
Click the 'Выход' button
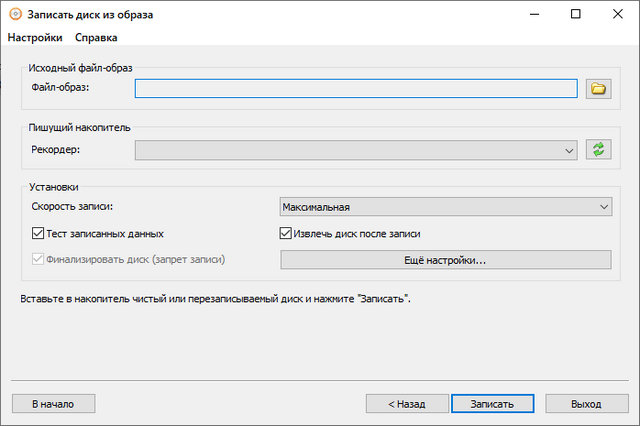(586, 404)
